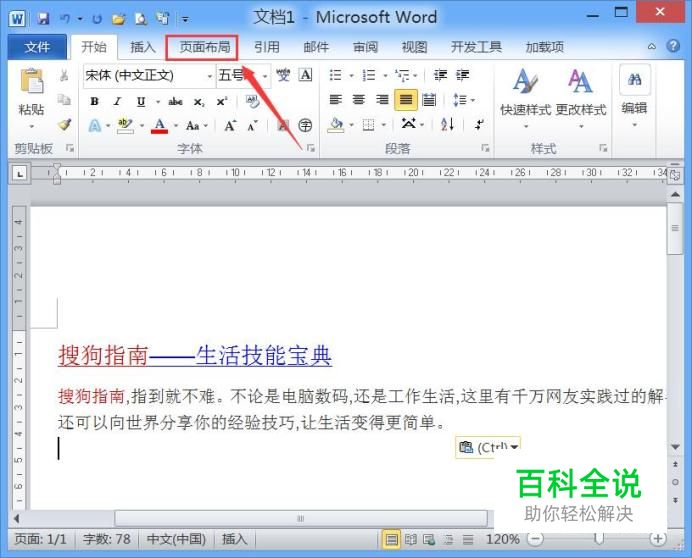The height and width of the screenshot is (558, 692).
Task: Click the 快速样式 Quick Styles button
Action: click(x=525, y=99)
